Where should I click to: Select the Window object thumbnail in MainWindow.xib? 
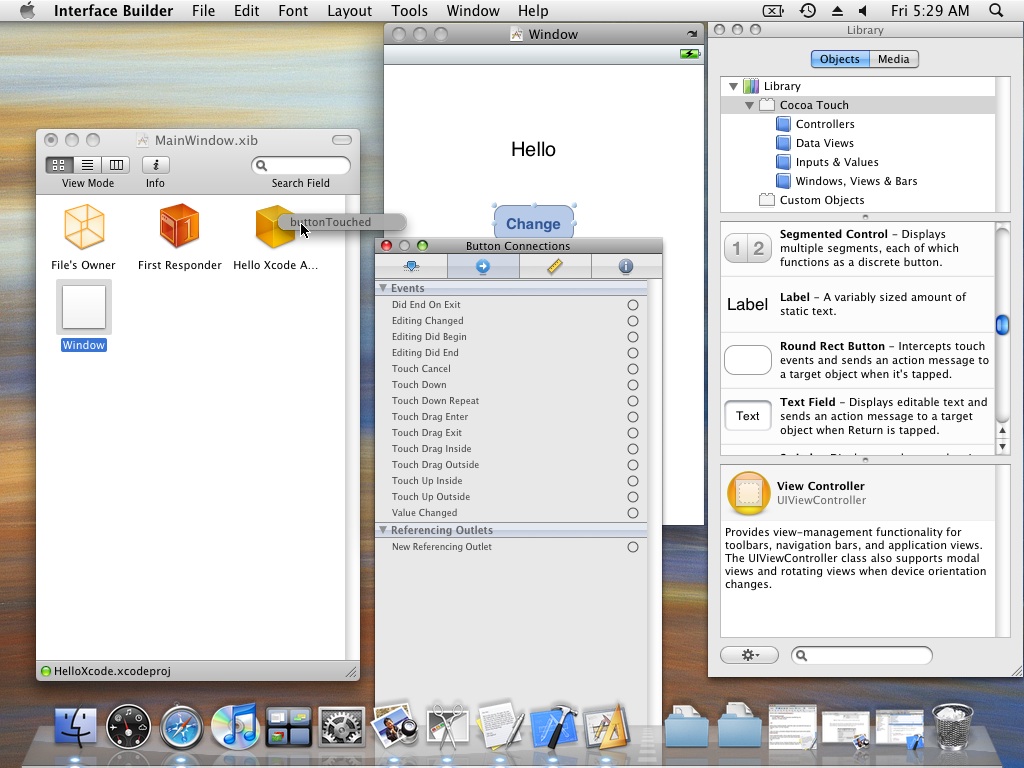pyautogui.click(x=84, y=307)
